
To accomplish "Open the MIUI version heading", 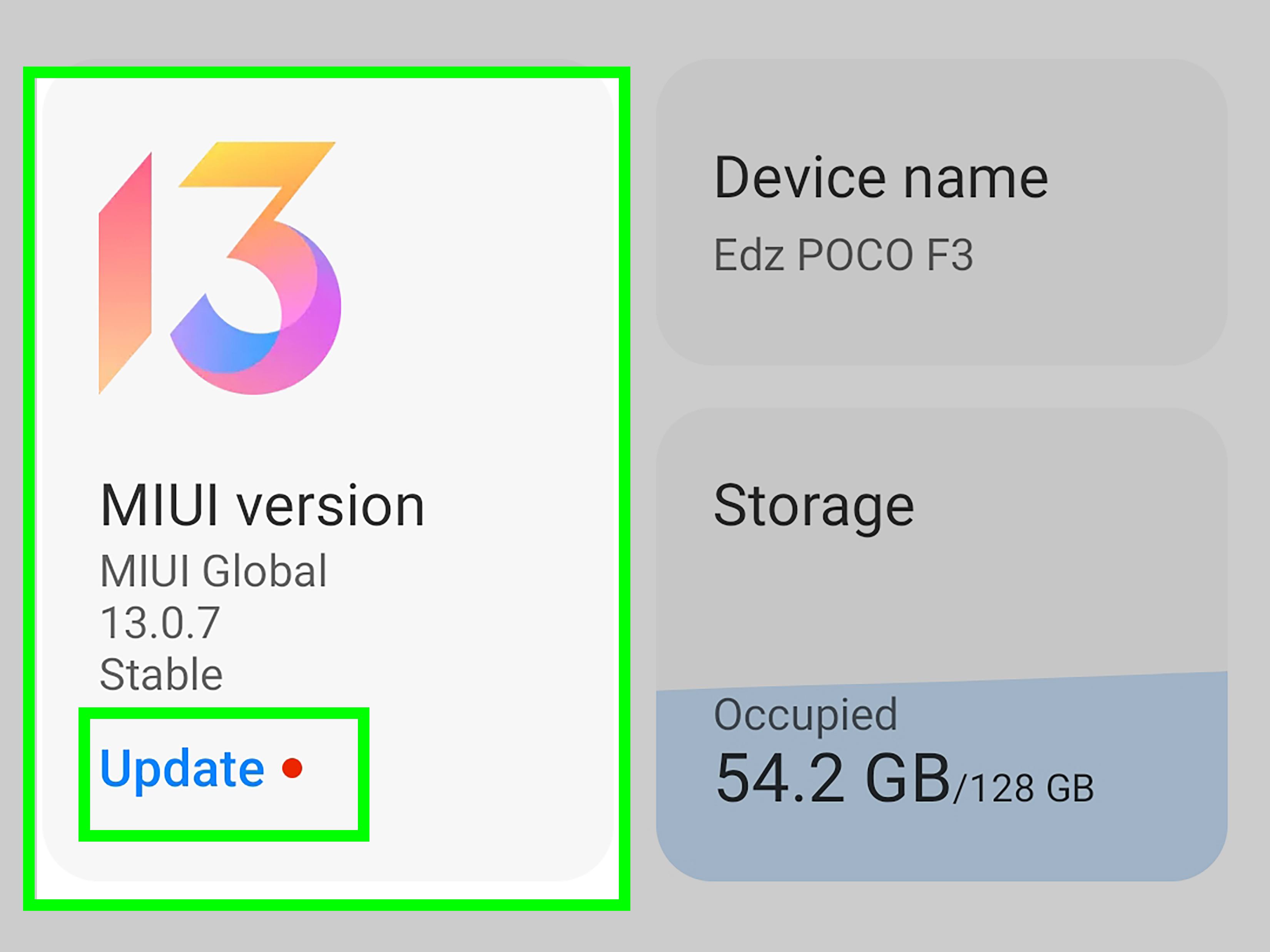I will point(262,505).
